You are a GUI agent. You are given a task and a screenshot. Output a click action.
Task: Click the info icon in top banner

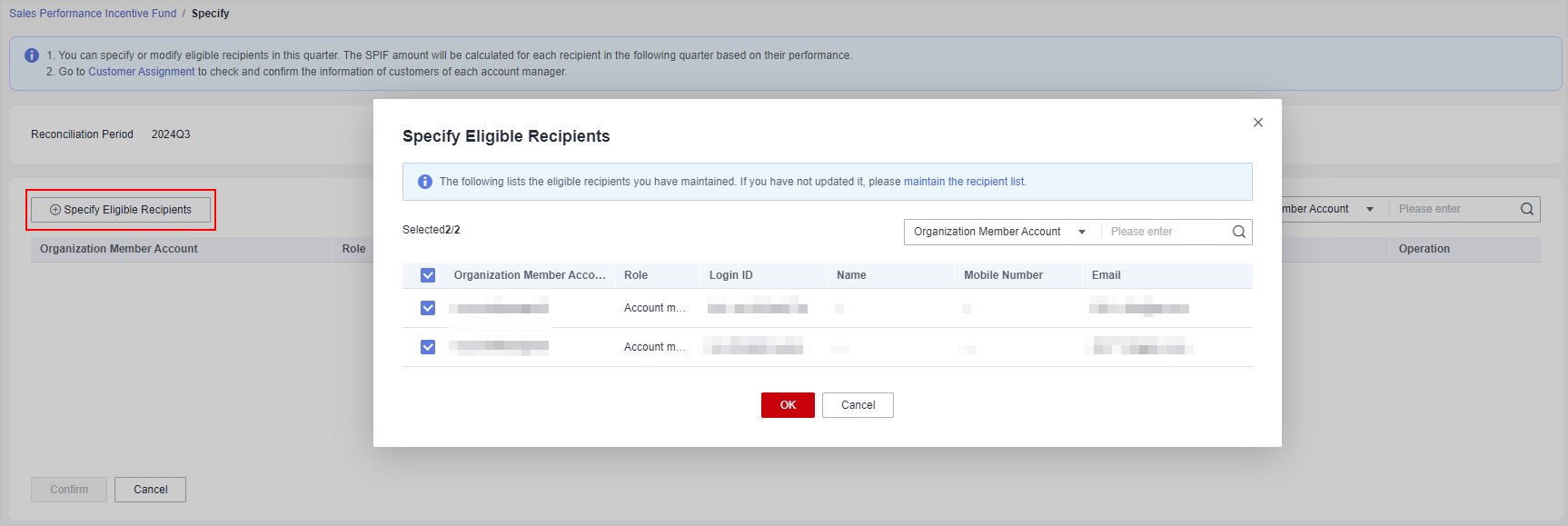[32, 55]
